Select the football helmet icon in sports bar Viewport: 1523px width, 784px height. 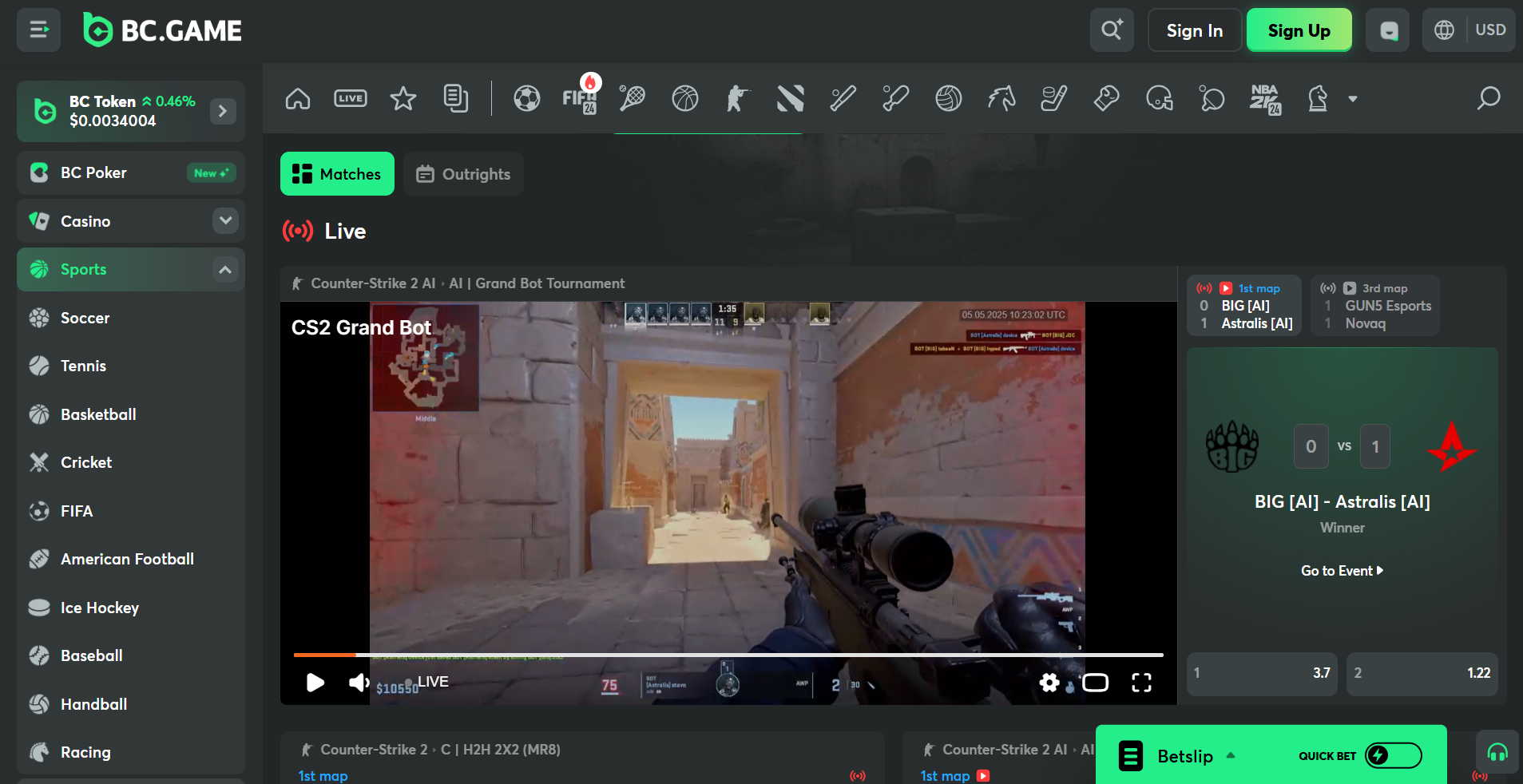tap(1160, 99)
